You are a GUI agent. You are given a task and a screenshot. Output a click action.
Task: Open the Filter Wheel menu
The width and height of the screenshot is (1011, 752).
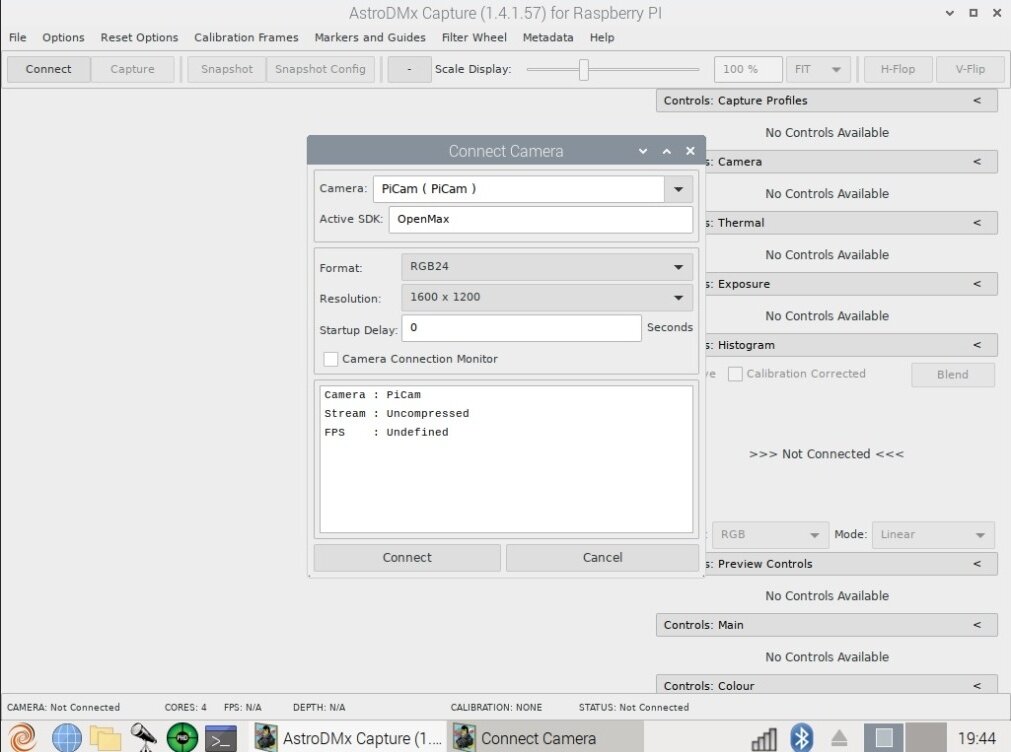[x=474, y=37]
